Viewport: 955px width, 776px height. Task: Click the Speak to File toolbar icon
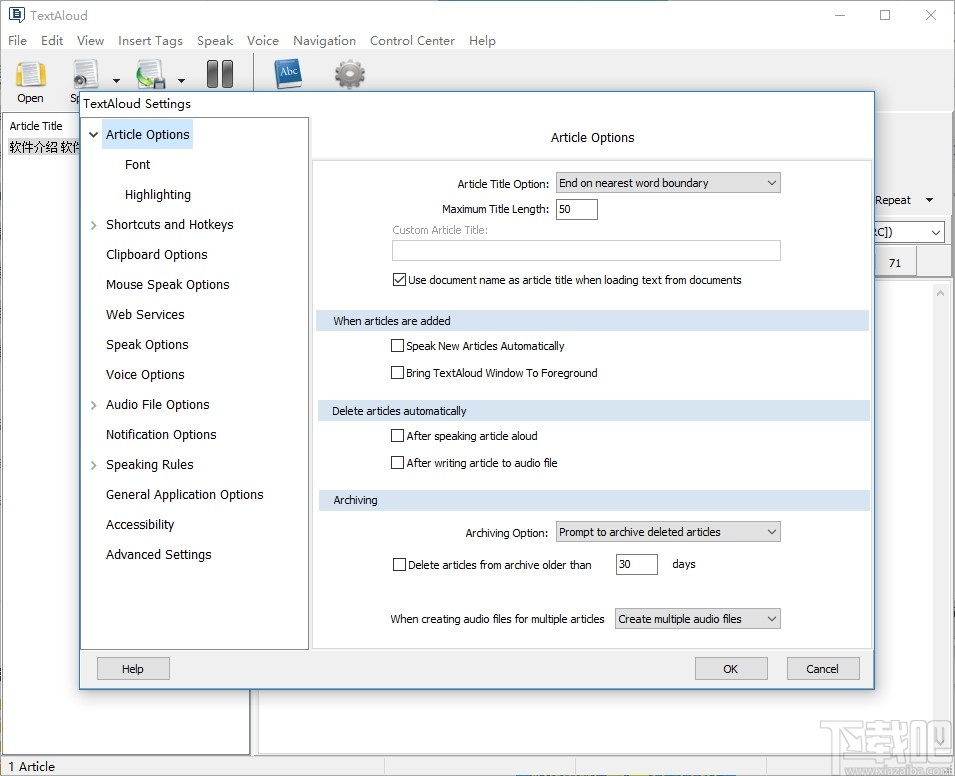click(x=150, y=74)
